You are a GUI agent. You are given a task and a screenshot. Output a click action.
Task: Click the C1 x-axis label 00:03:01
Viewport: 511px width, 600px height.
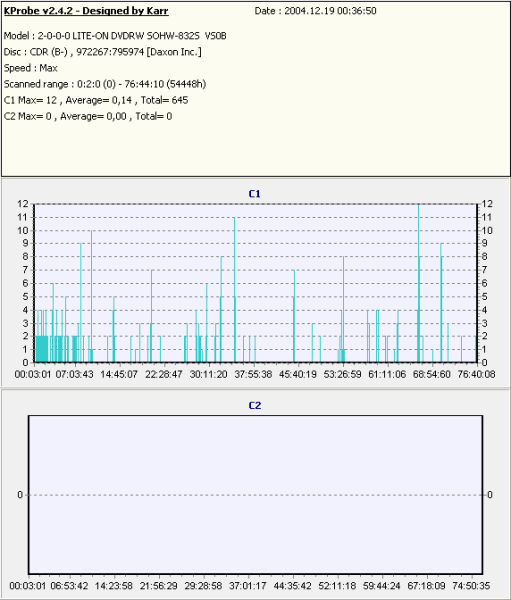(x=33, y=374)
